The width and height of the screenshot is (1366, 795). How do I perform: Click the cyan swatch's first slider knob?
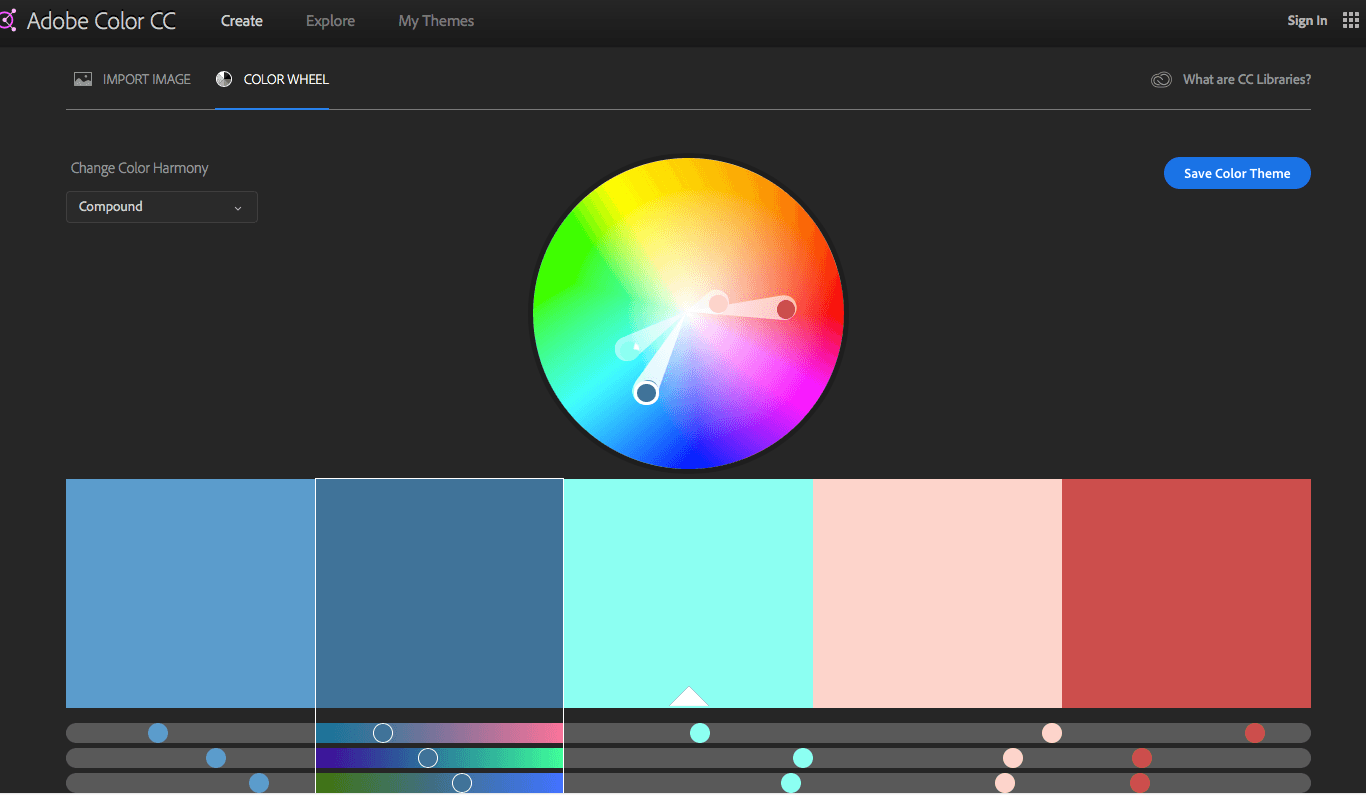[700, 733]
